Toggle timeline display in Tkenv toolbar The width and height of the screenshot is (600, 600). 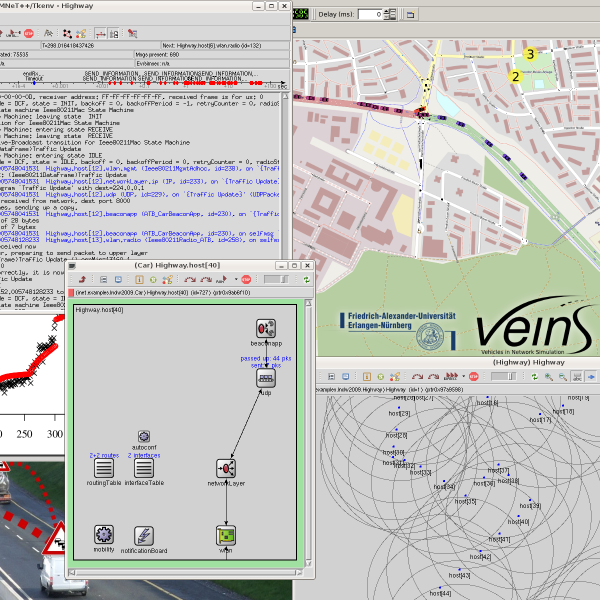click(101, 34)
